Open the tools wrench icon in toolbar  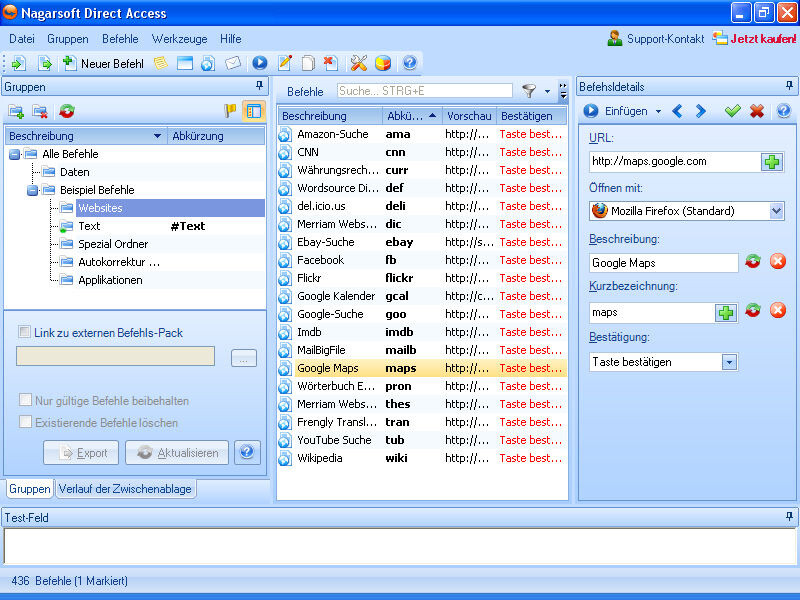[x=359, y=63]
